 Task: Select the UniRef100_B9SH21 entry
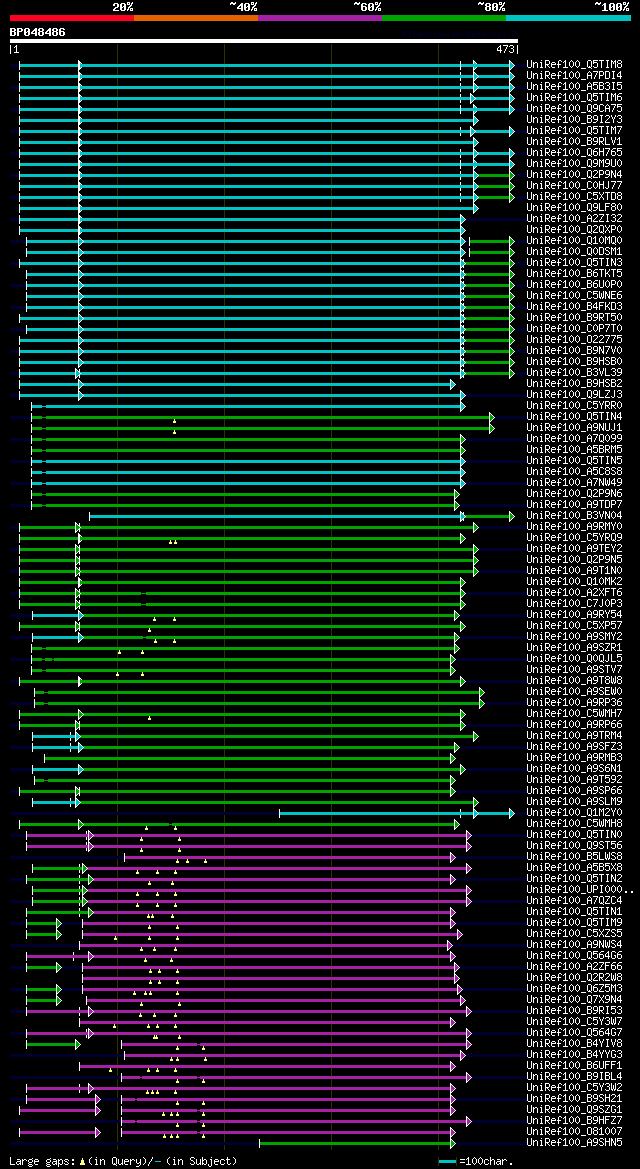click(x=574, y=1098)
